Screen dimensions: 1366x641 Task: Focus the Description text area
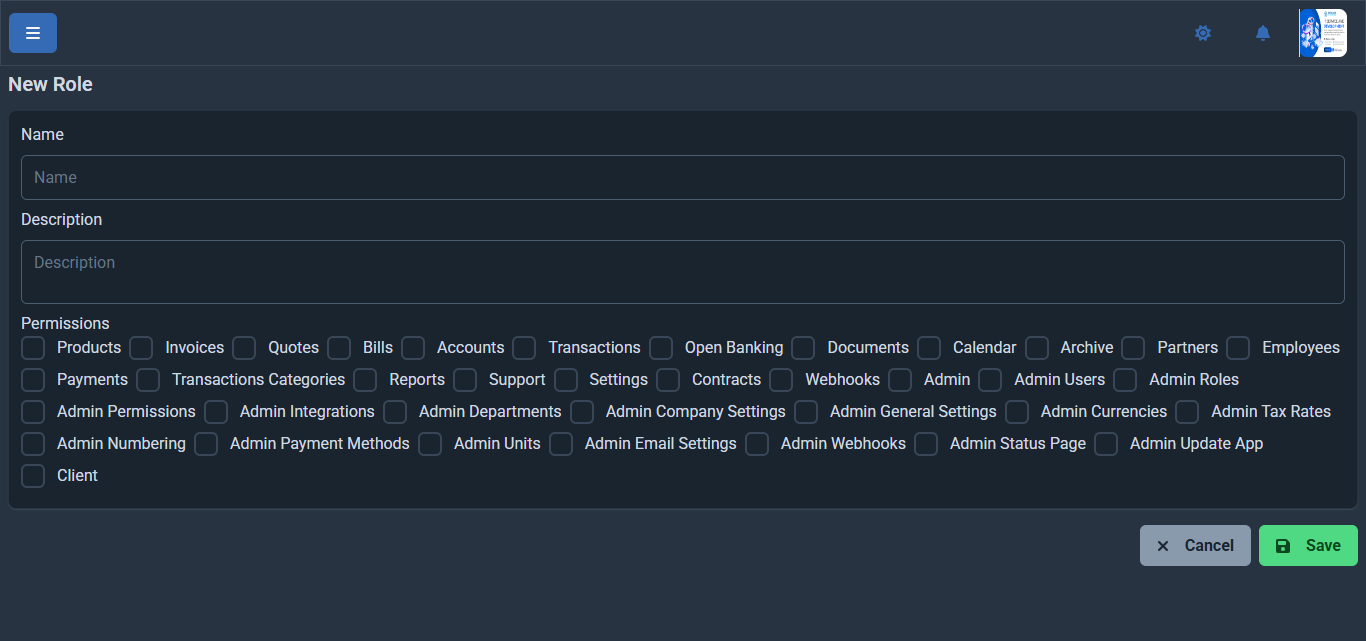click(682, 271)
